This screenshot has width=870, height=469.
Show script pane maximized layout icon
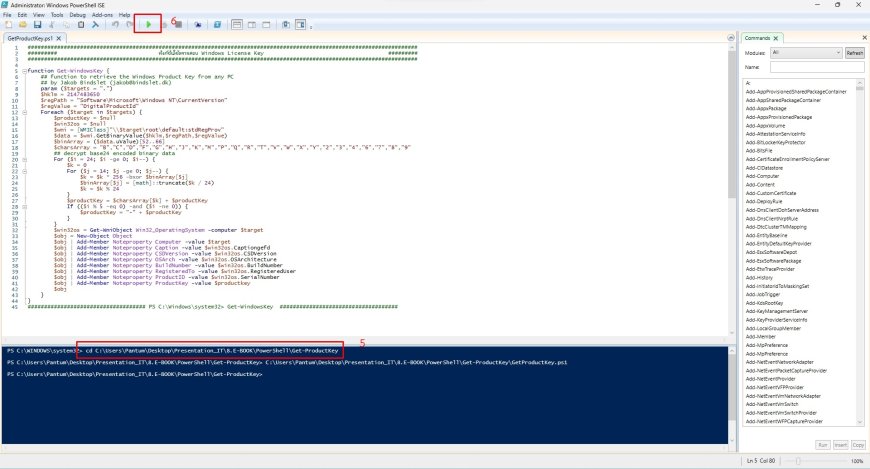pos(266,24)
